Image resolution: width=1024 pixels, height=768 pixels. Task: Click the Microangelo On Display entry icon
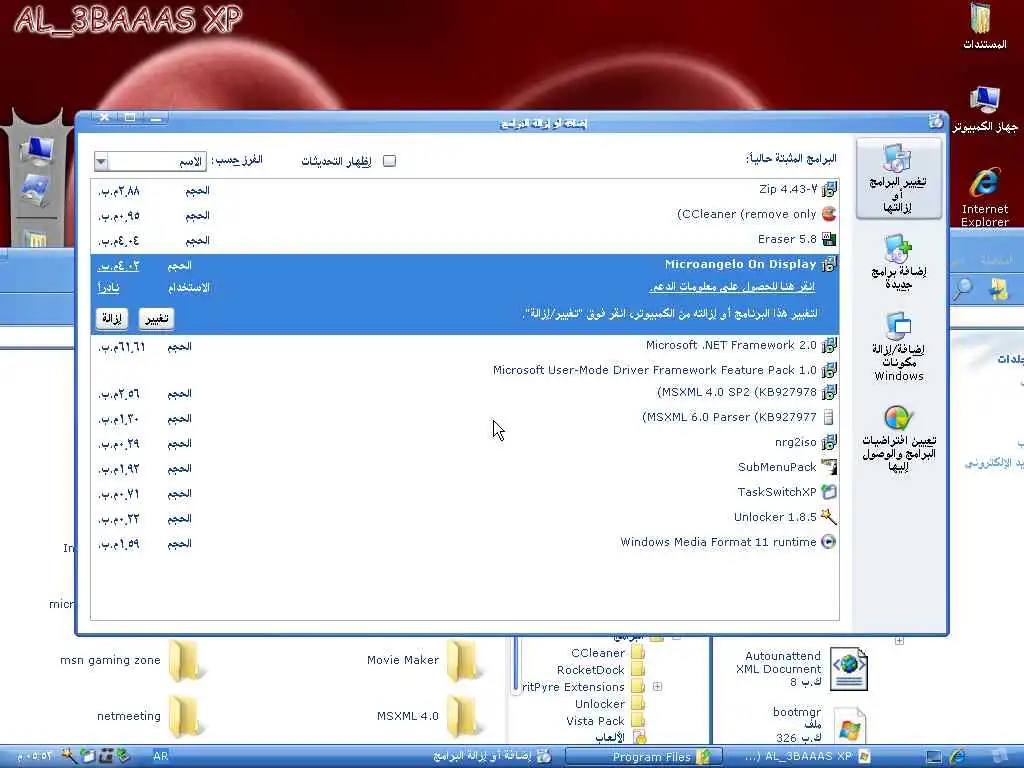click(x=829, y=264)
